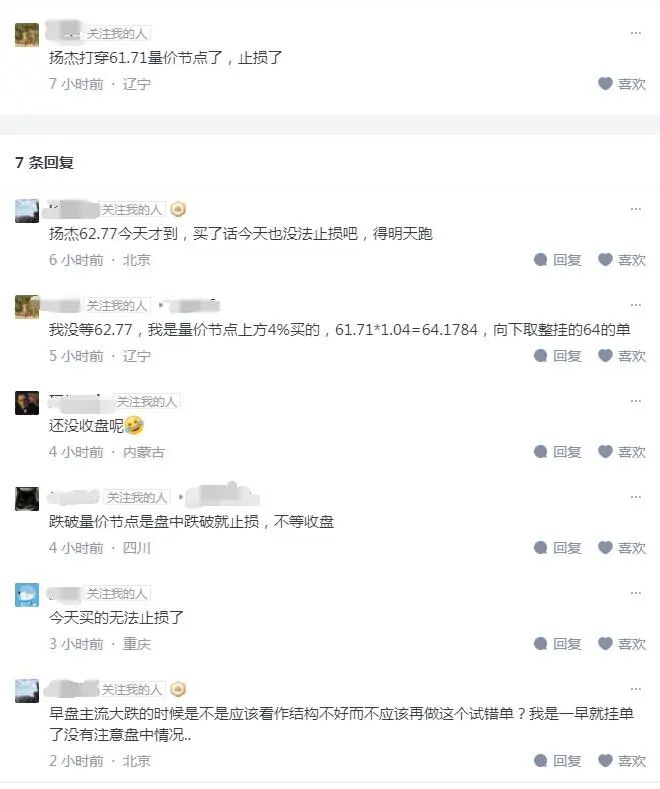
Task: Reply to the 2 小时前 北京 comment
Action: coord(557,760)
